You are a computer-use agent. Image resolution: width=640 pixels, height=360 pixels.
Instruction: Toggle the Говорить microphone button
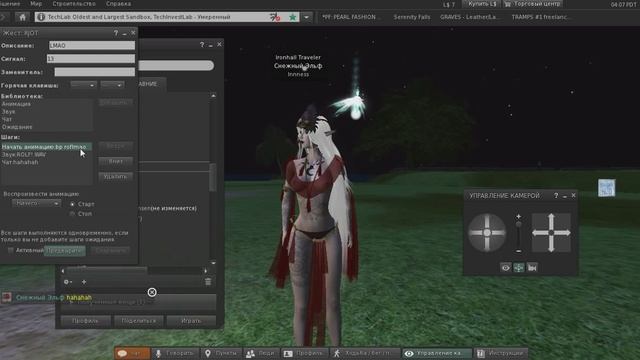pos(174,353)
